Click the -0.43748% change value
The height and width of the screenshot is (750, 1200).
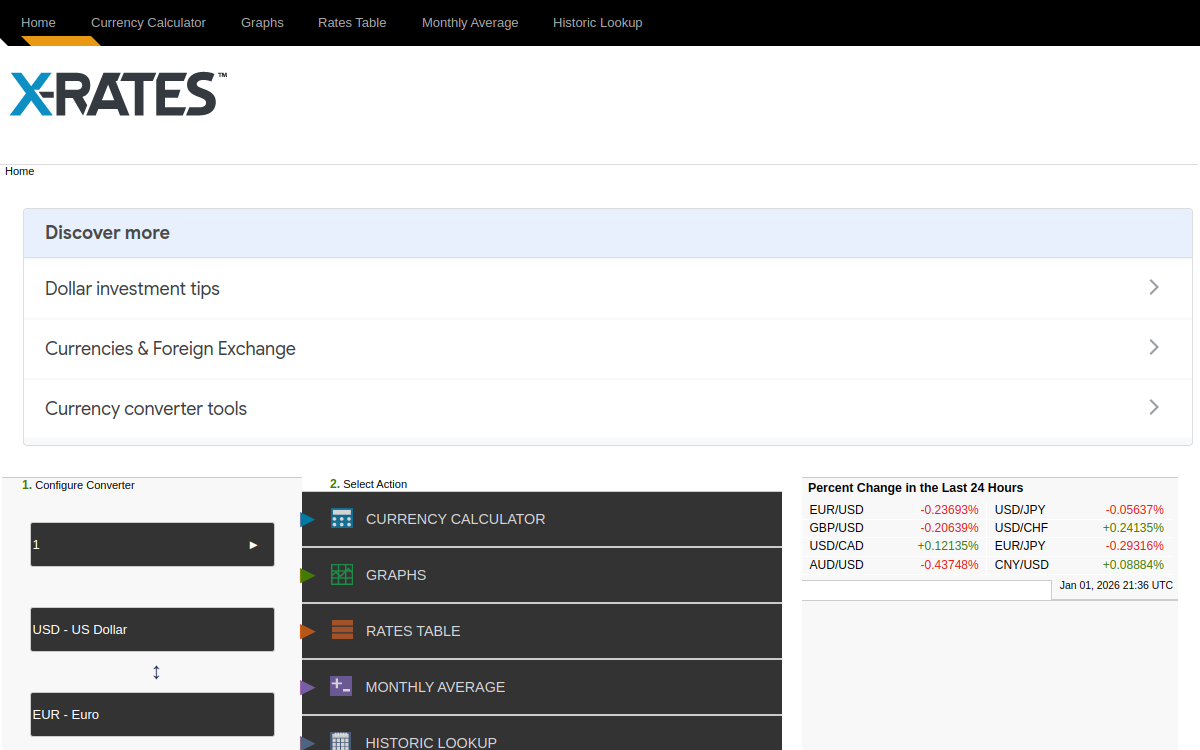949,565
